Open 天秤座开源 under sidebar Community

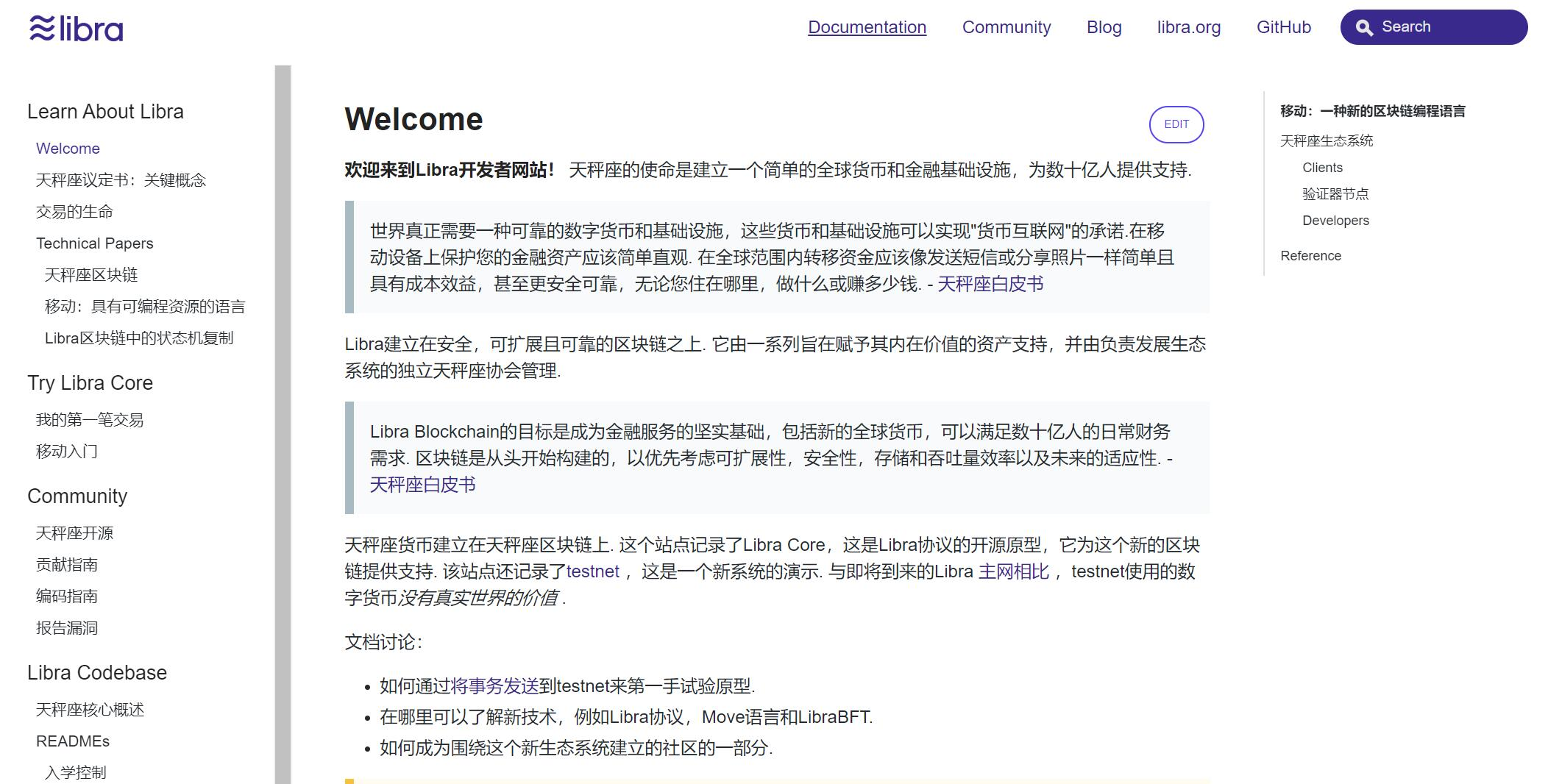pos(74,533)
